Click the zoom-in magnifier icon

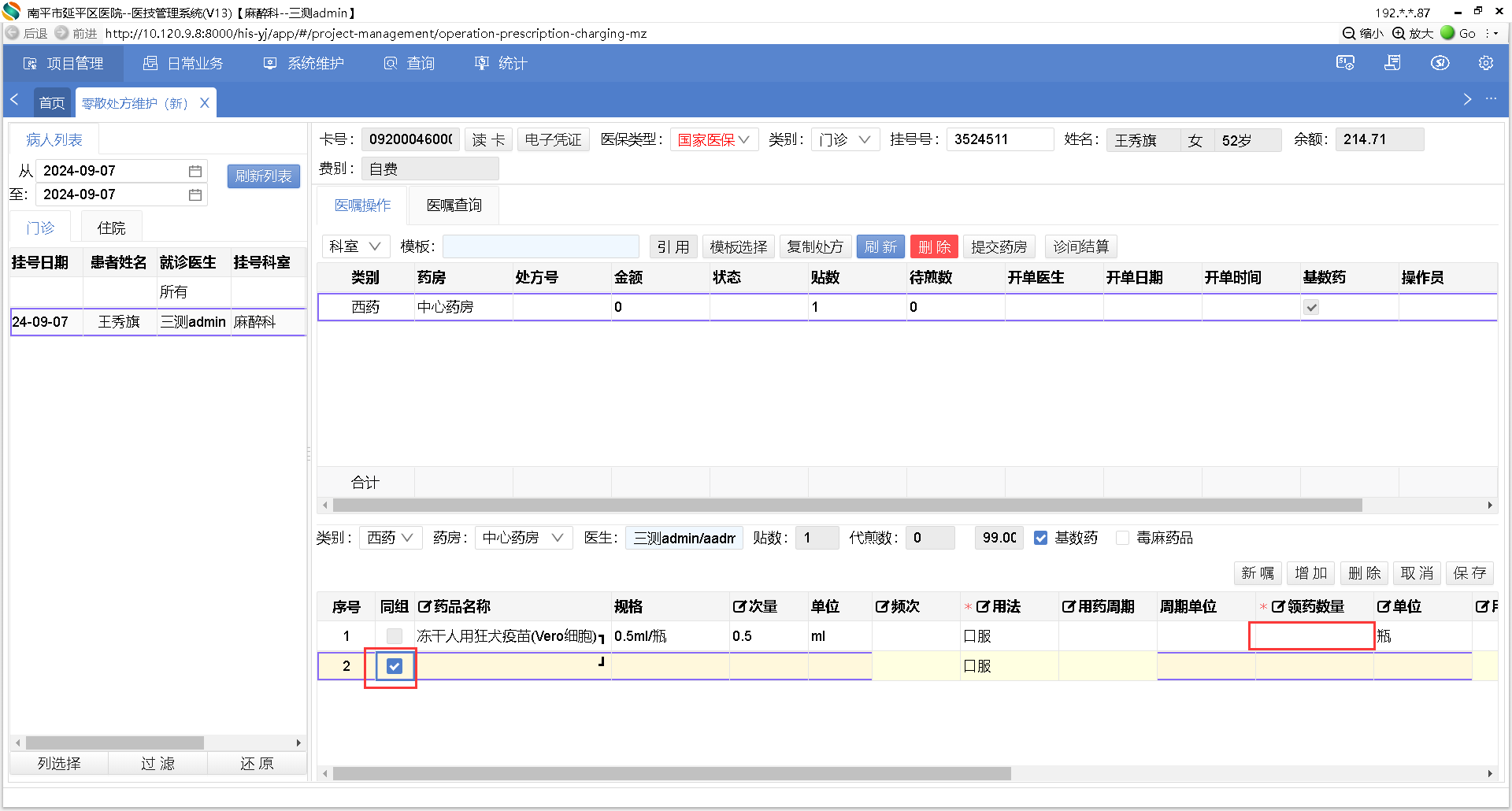1399,33
